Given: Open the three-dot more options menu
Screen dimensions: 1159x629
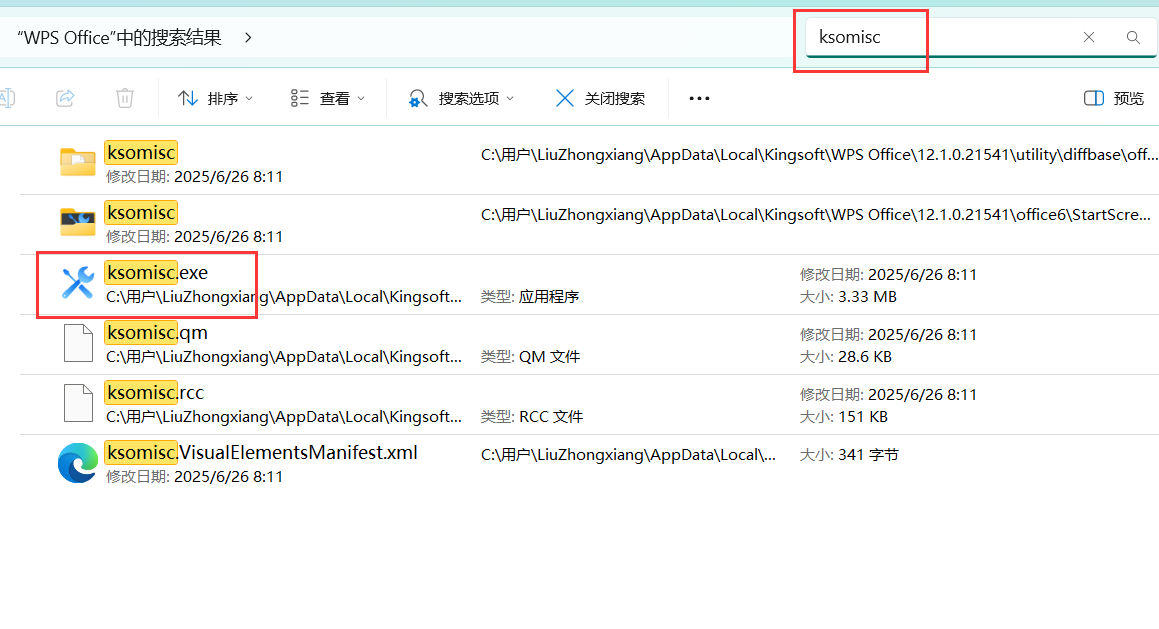Looking at the screenshot, I should click(699, 98).
